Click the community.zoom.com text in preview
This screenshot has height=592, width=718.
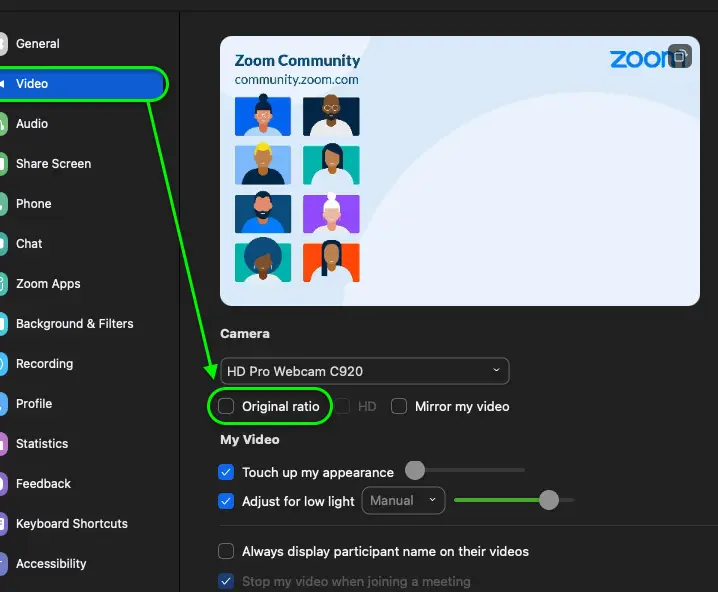pyautogui.click(x=296, y=80)
